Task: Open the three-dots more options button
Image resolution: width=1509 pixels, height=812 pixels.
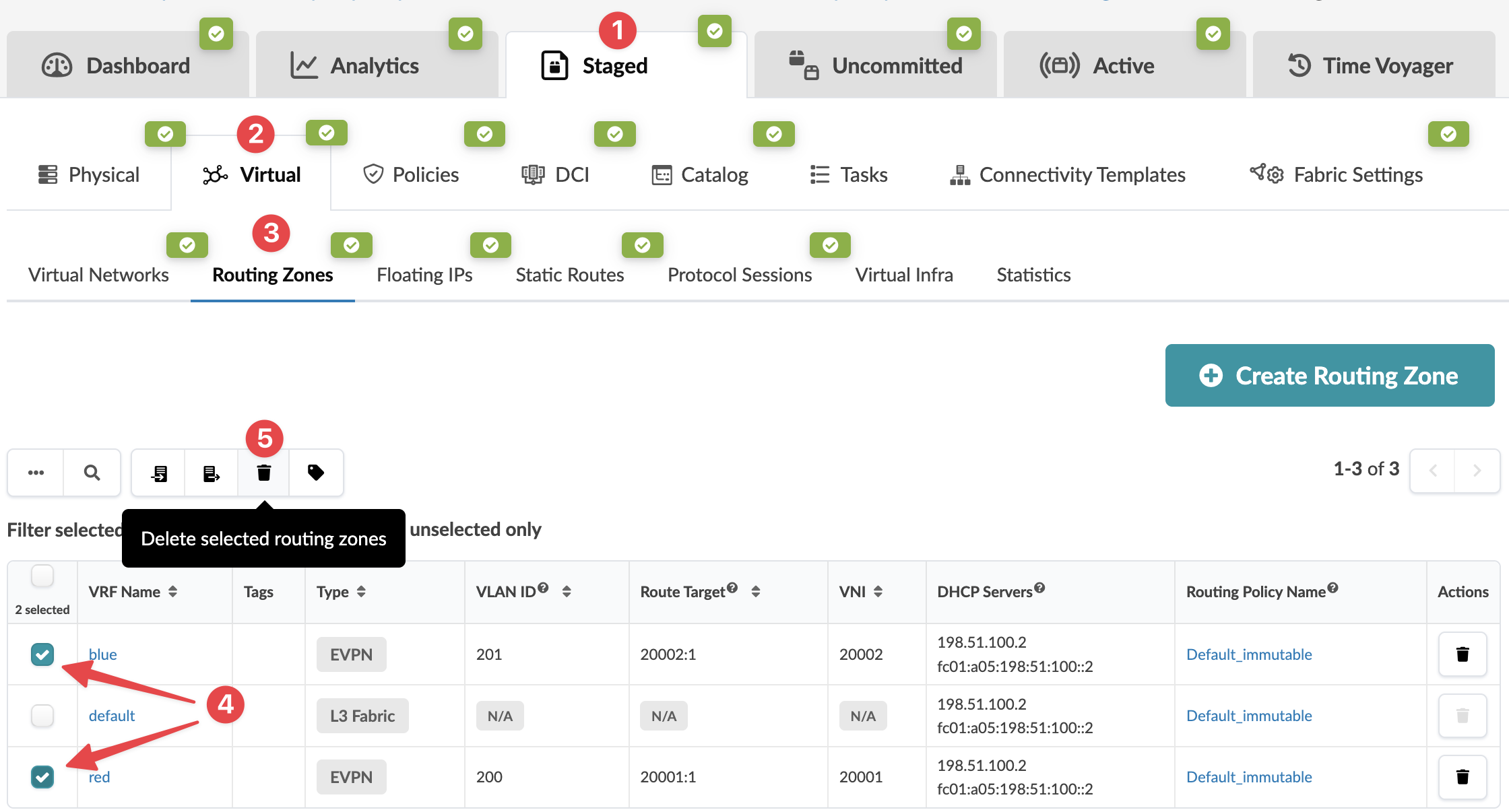Action: tap(36, 473)
